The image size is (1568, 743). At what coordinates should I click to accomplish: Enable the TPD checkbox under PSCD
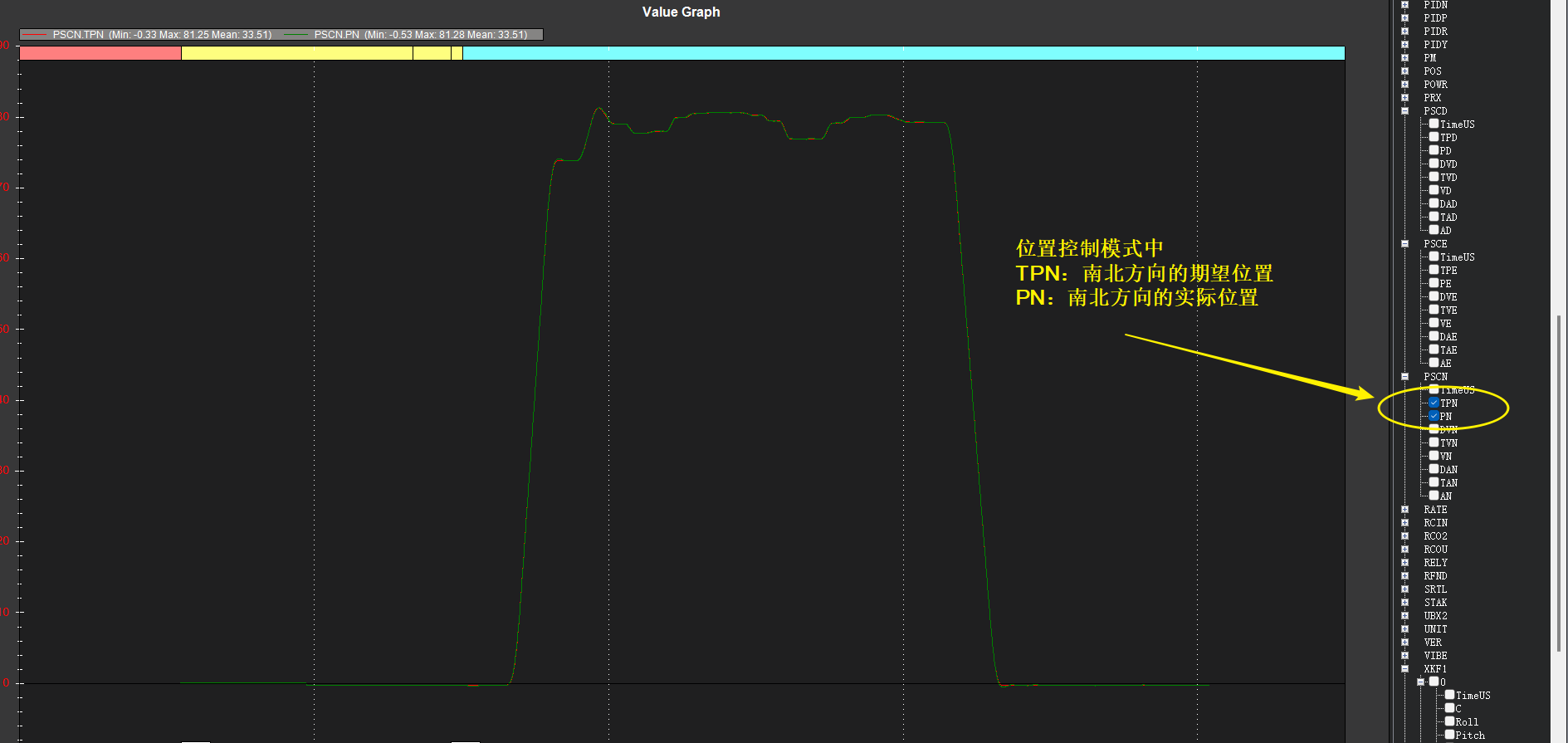click(x=1434, y=137)
